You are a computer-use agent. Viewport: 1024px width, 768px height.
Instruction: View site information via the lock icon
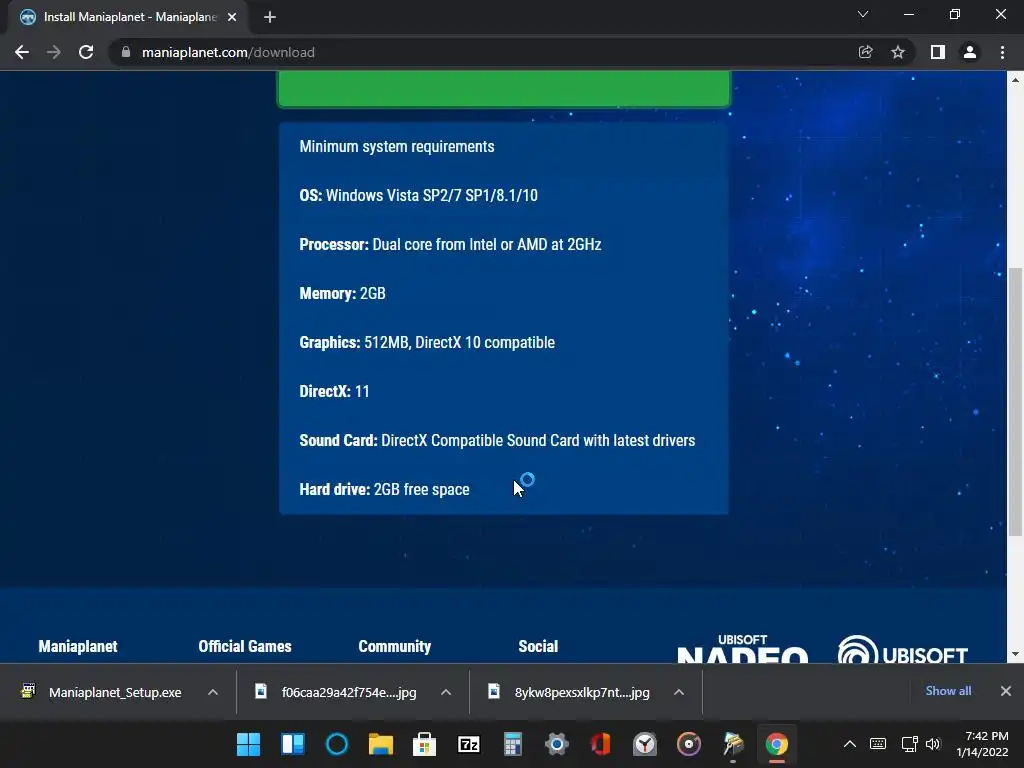click(x=126, y=52)
